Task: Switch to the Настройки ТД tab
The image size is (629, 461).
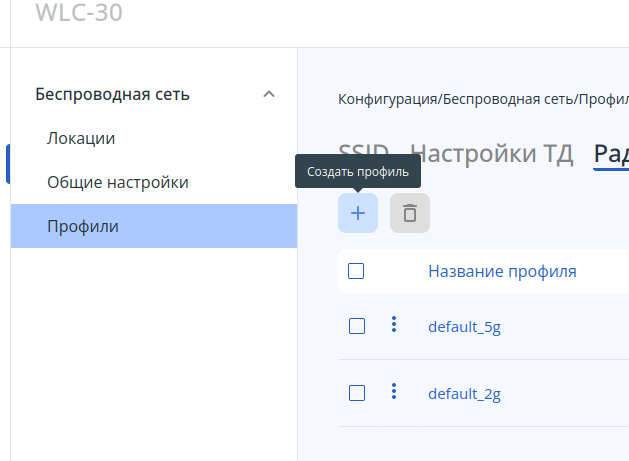Action: coord(492,154)
